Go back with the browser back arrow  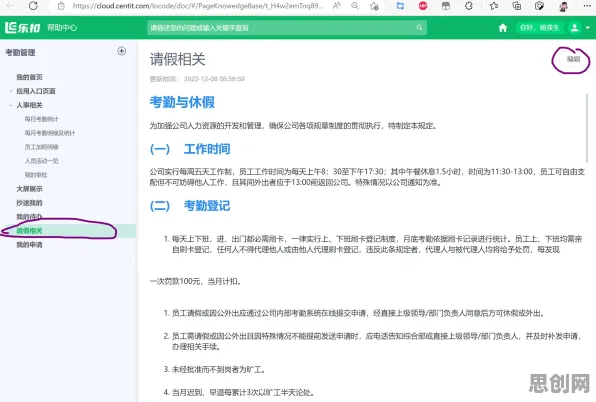click(10, 6)
